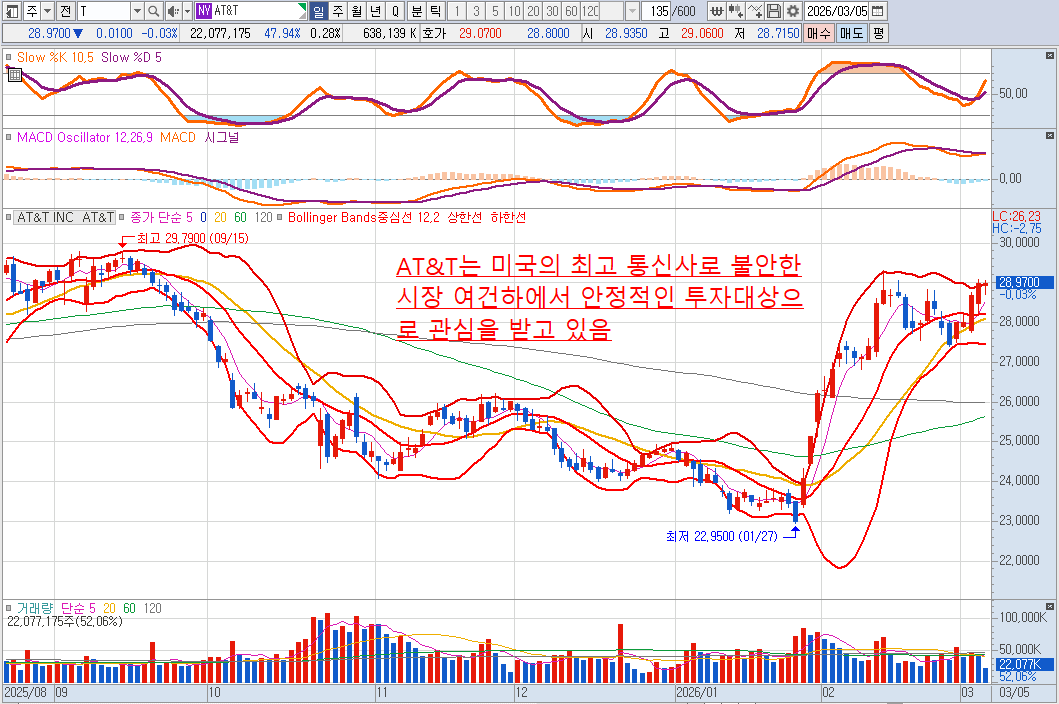
Task: Open the 주 market type dropdown arrow
Action: click(x=47, y=11)
